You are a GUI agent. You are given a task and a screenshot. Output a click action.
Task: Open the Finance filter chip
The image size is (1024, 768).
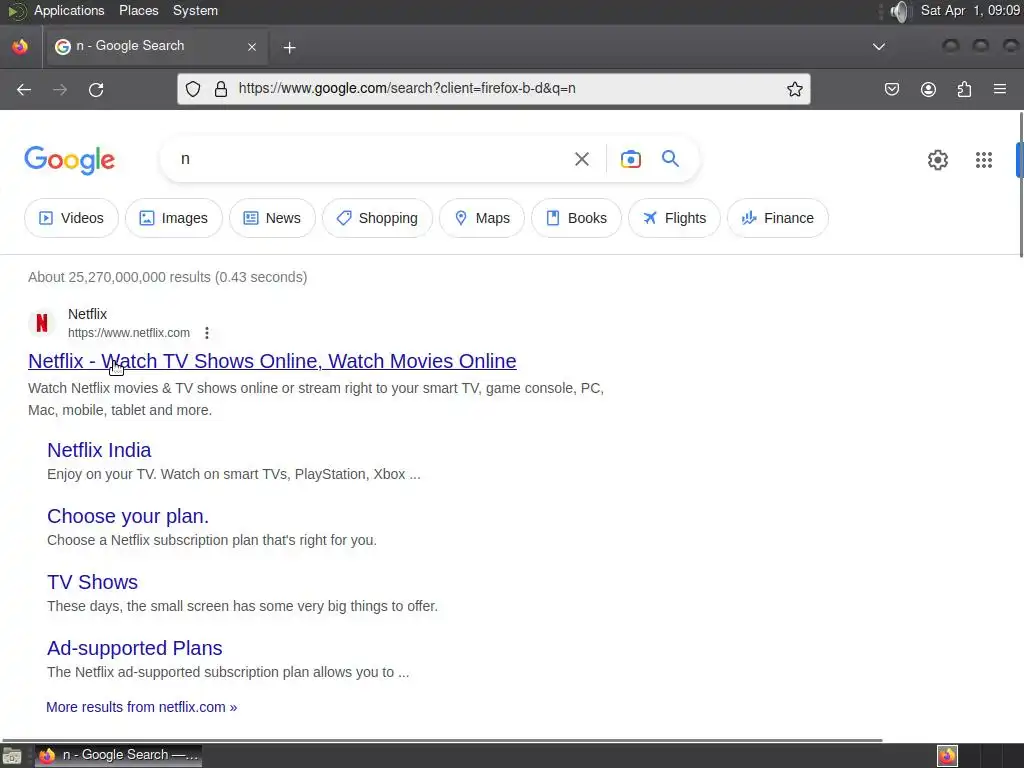778,218
